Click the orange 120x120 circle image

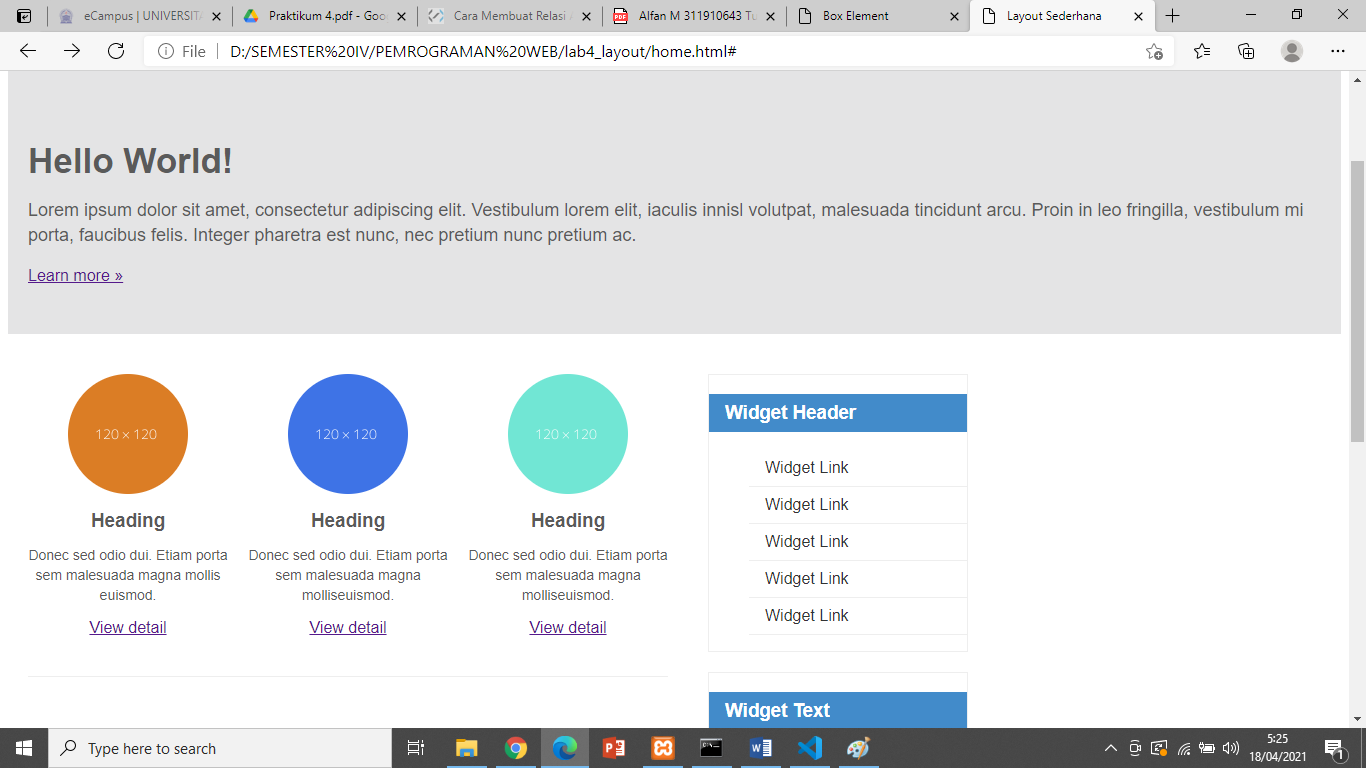pyautogui.click(x=128, y=434)
